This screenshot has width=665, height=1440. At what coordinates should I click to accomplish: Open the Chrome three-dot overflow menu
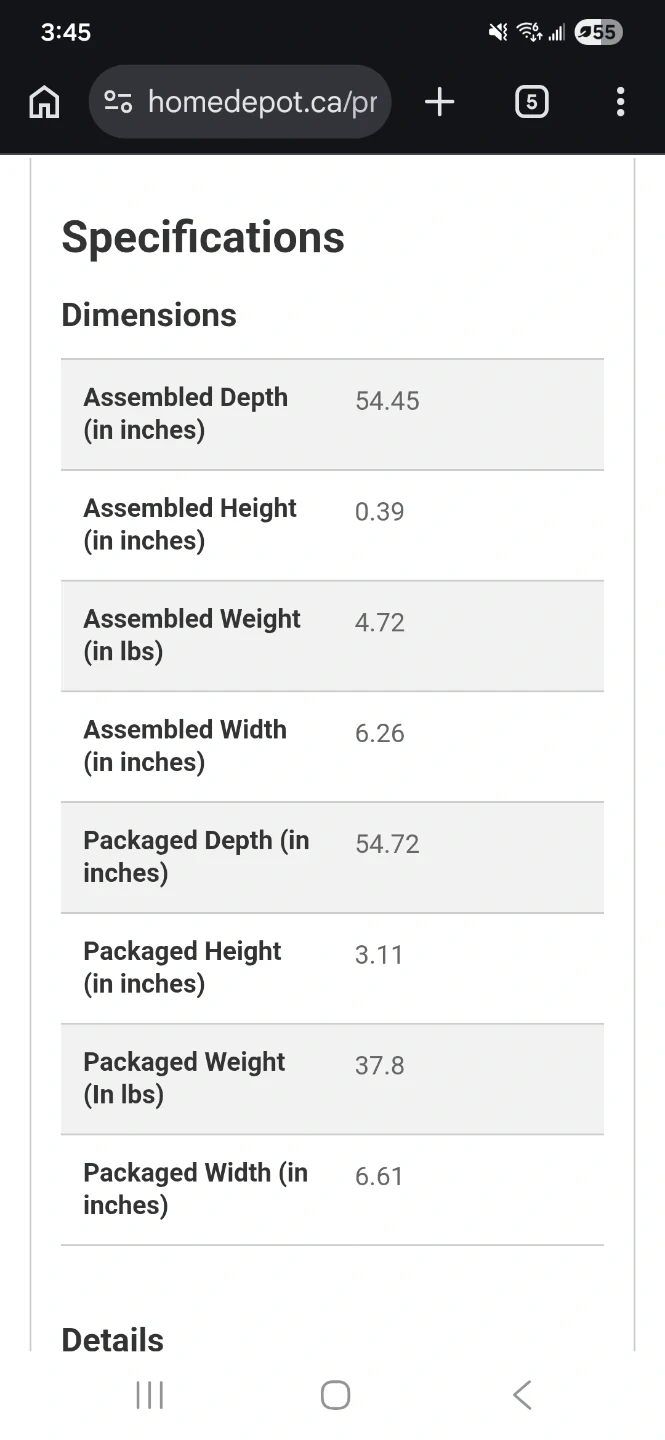point(620,102)
